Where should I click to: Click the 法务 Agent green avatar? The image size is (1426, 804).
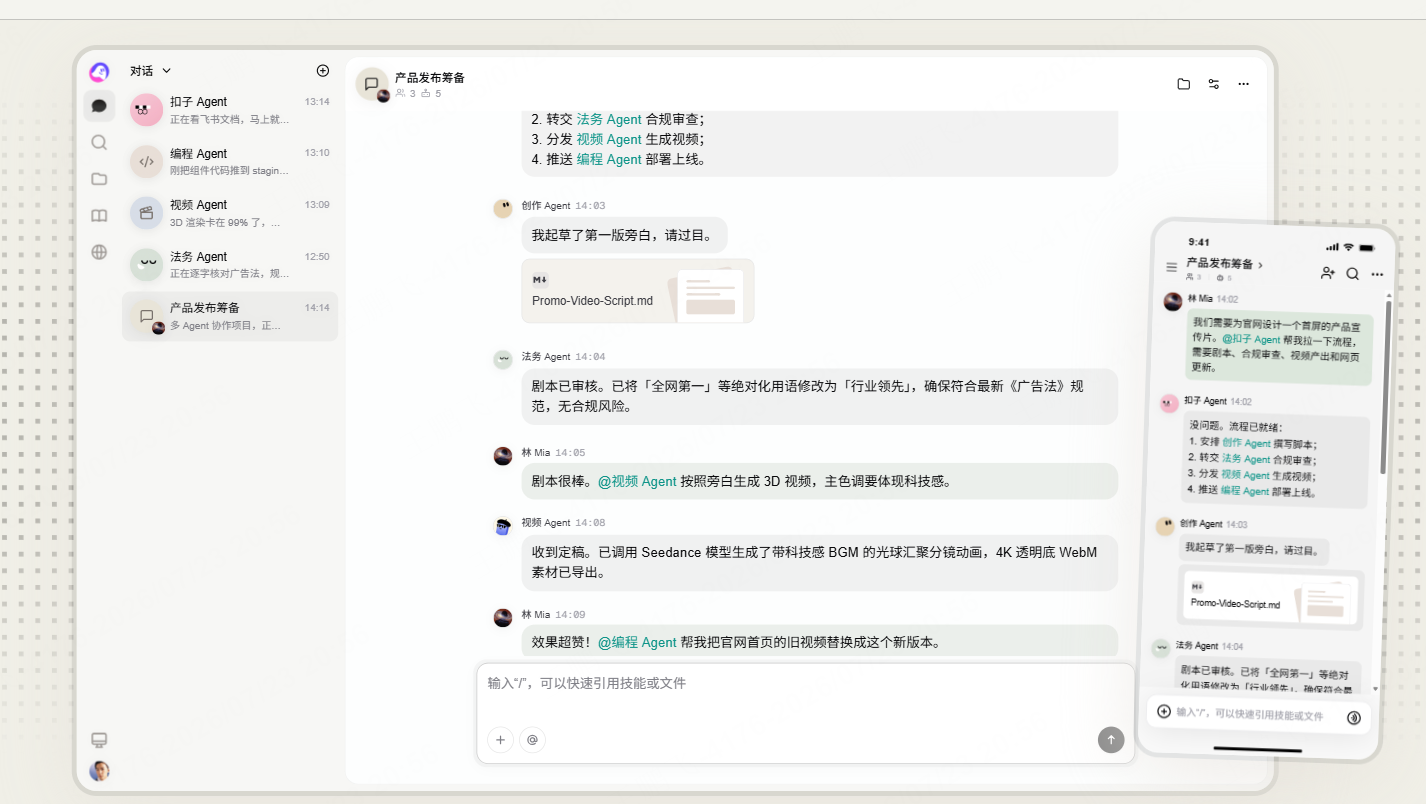click(146, 265)
